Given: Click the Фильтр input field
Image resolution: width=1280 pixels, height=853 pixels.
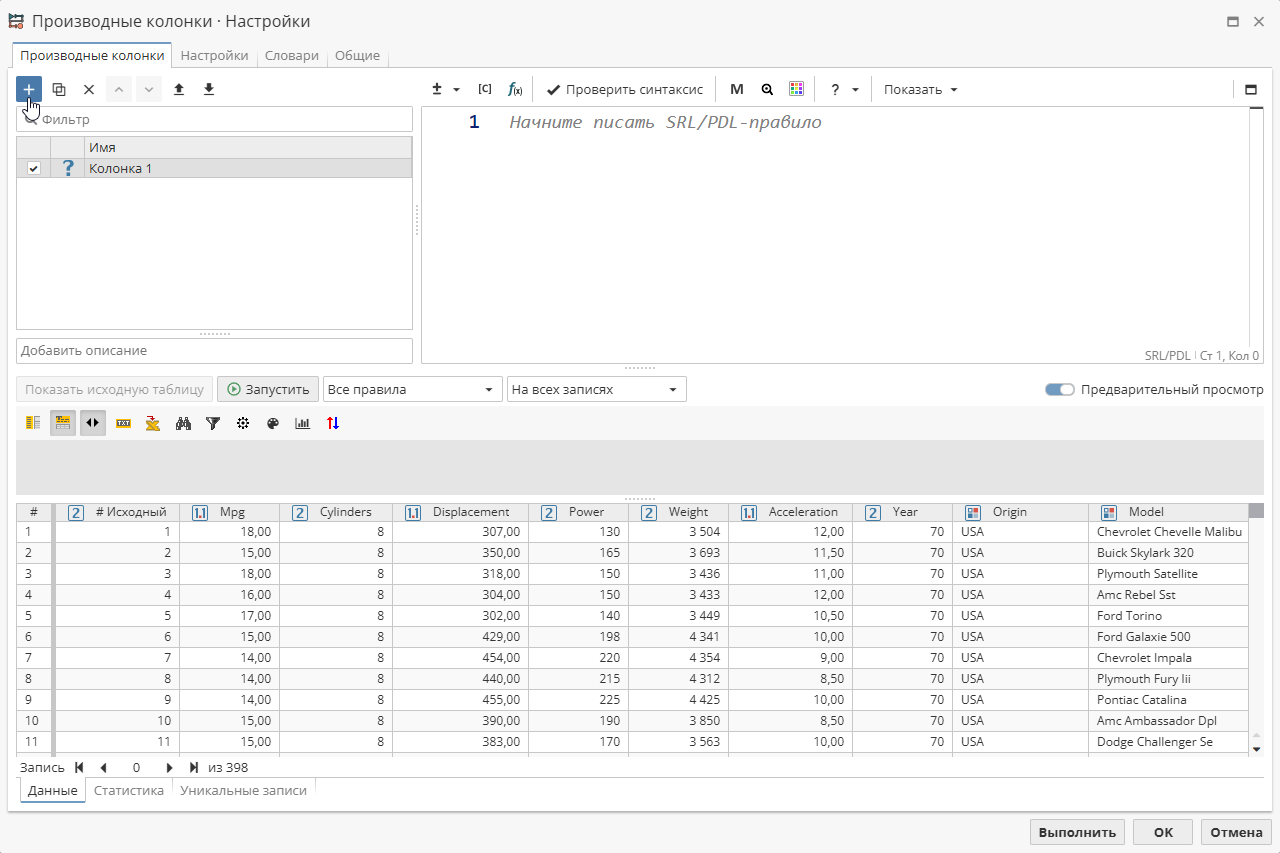Looking at the screenshot, I should (x=214, y=119).
